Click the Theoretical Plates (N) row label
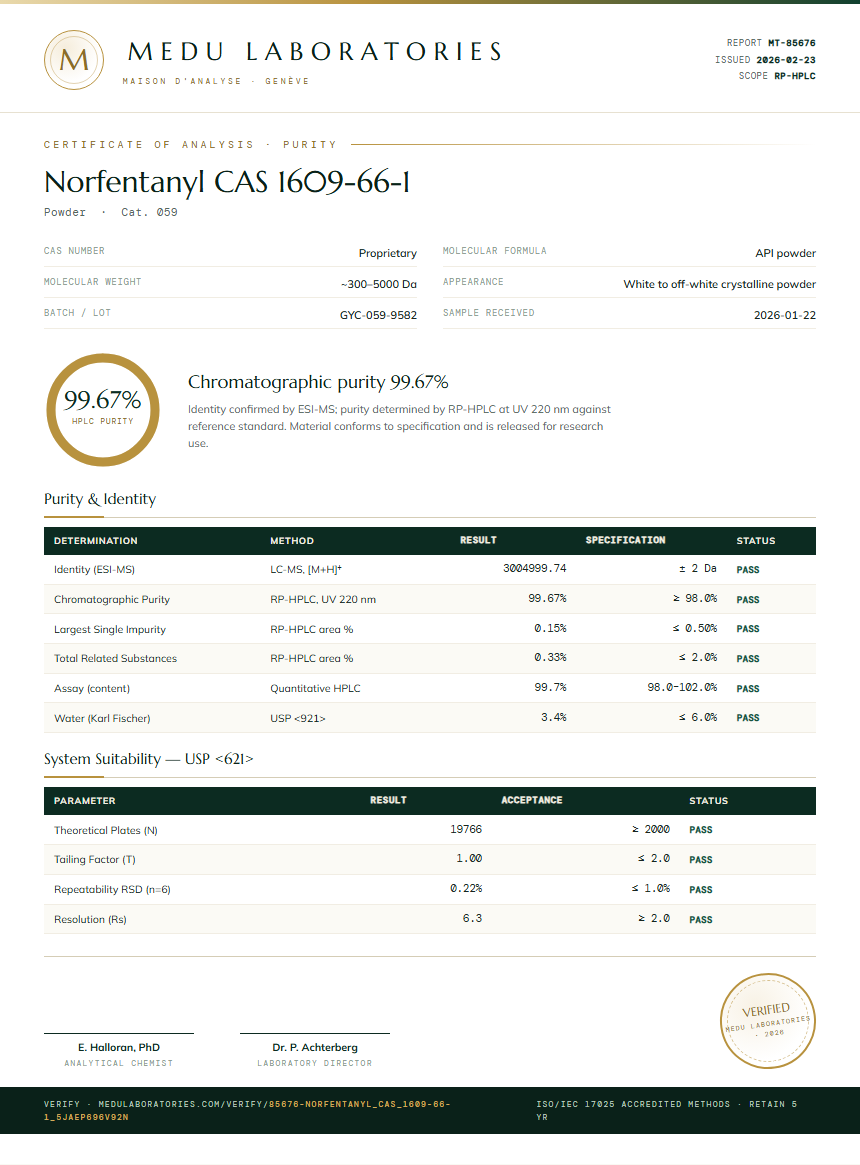The width and height of the screenshot is (860, 1165). pyautogui.click(x=106, y=831)
